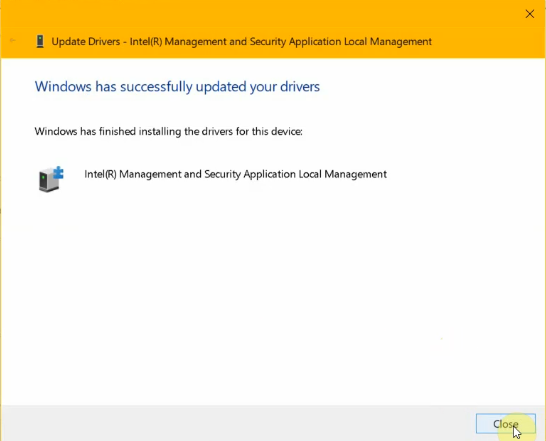546x441 pixels.
Task: Click the 'Update Drivers - Intel(R)' window title
Action: click(x=242, y=41)
